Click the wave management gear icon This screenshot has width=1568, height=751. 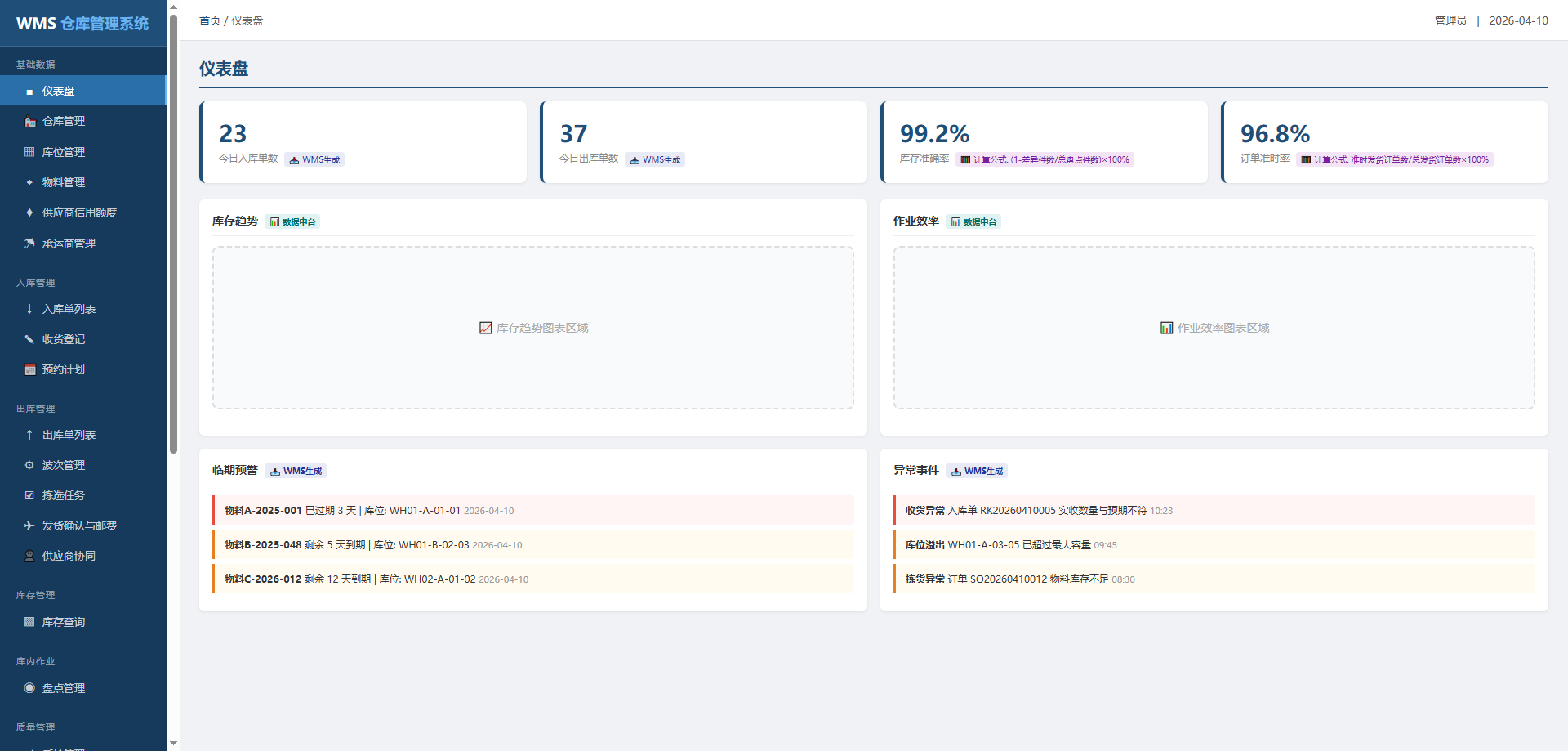pyautogui.click(x=29, y=465)
